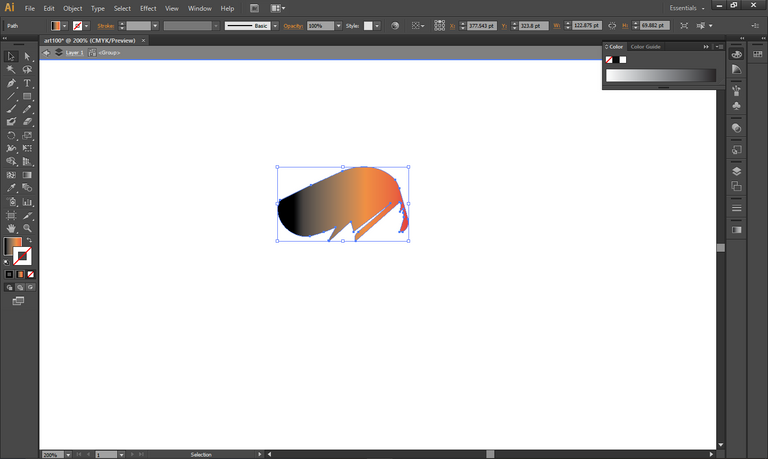Select the Blob Brush tool

(x=11, y=121)
